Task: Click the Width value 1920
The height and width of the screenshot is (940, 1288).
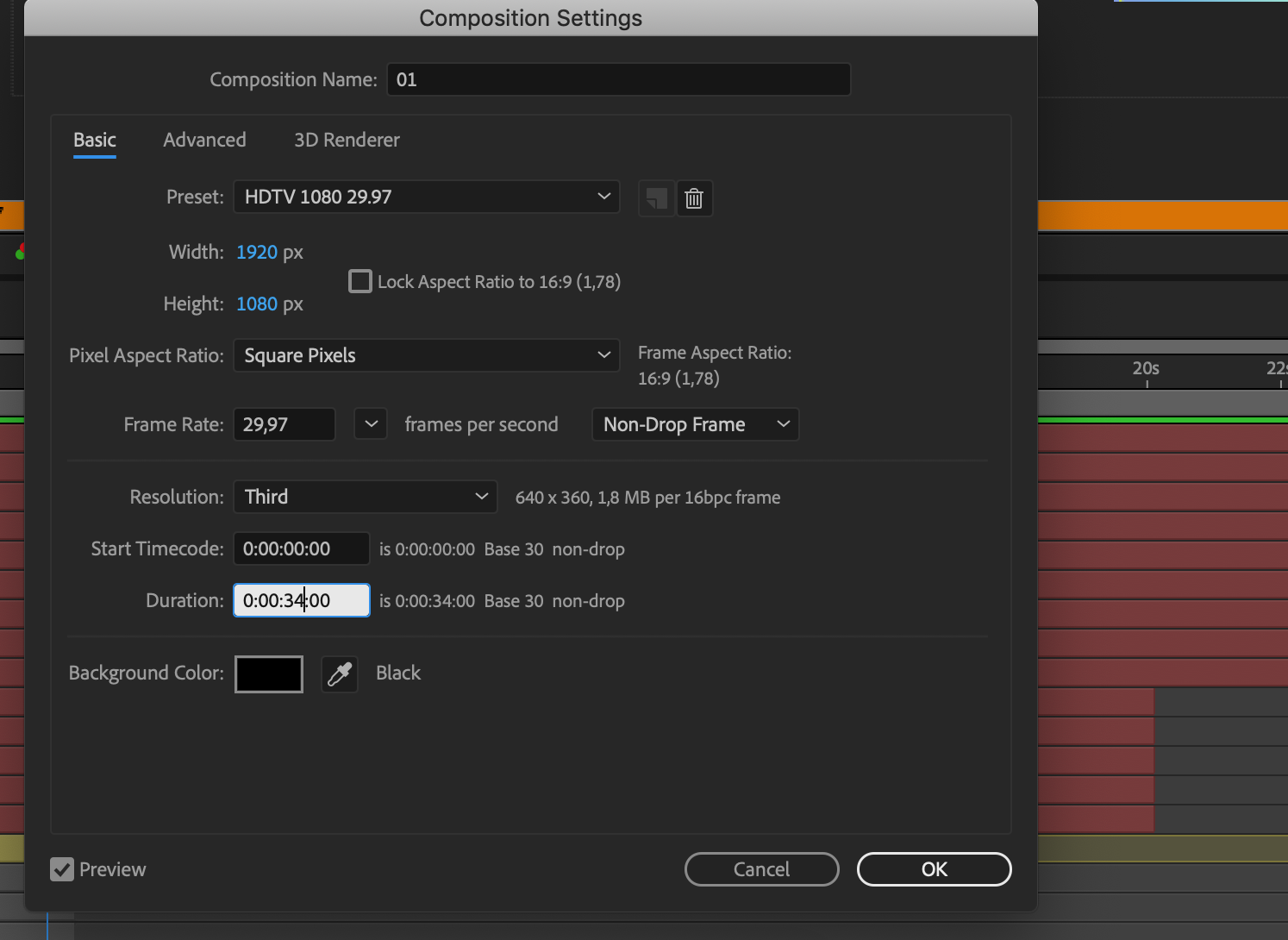Action: [257, 252]
